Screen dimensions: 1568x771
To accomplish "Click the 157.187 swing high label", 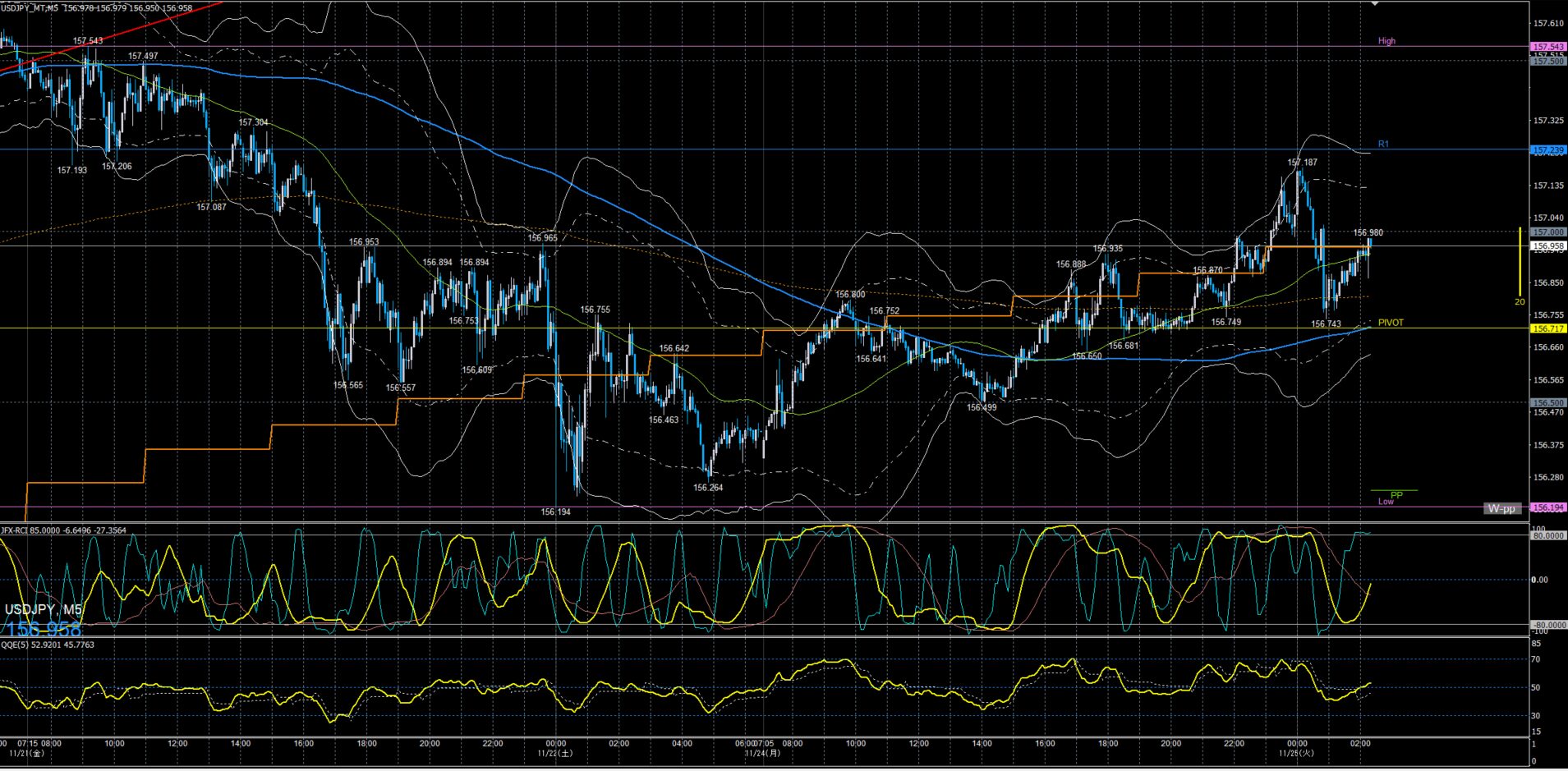I will [x=1302, y=163].
